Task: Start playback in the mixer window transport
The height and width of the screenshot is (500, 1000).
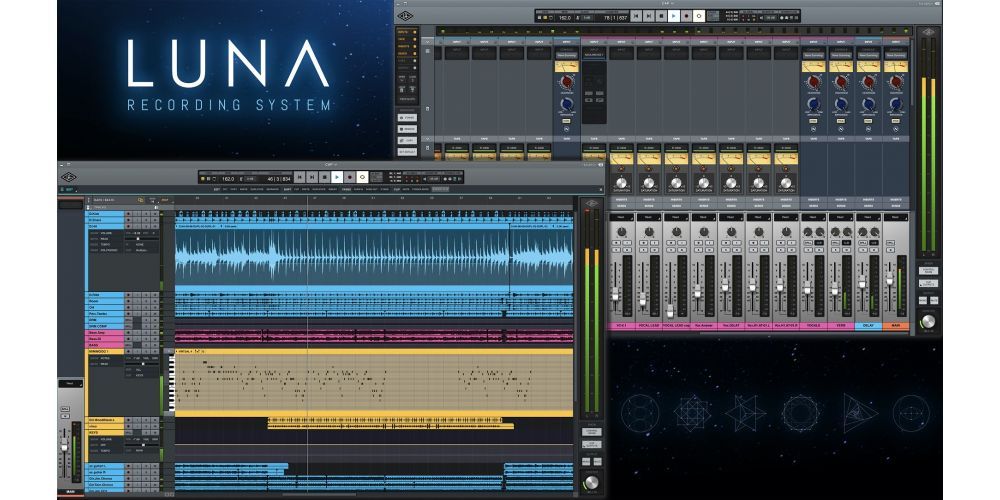Action: coord(673,16)
